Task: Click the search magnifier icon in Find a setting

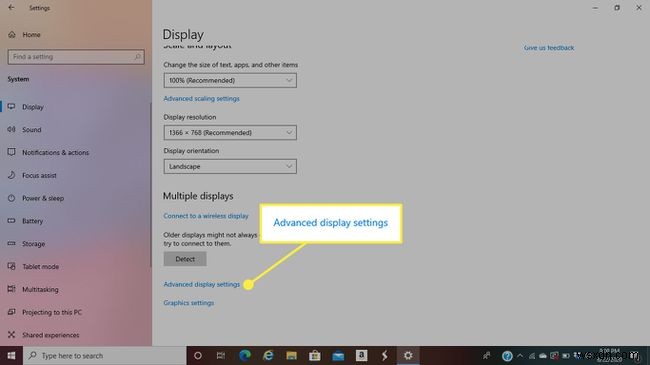Action: tap(137, 57)
